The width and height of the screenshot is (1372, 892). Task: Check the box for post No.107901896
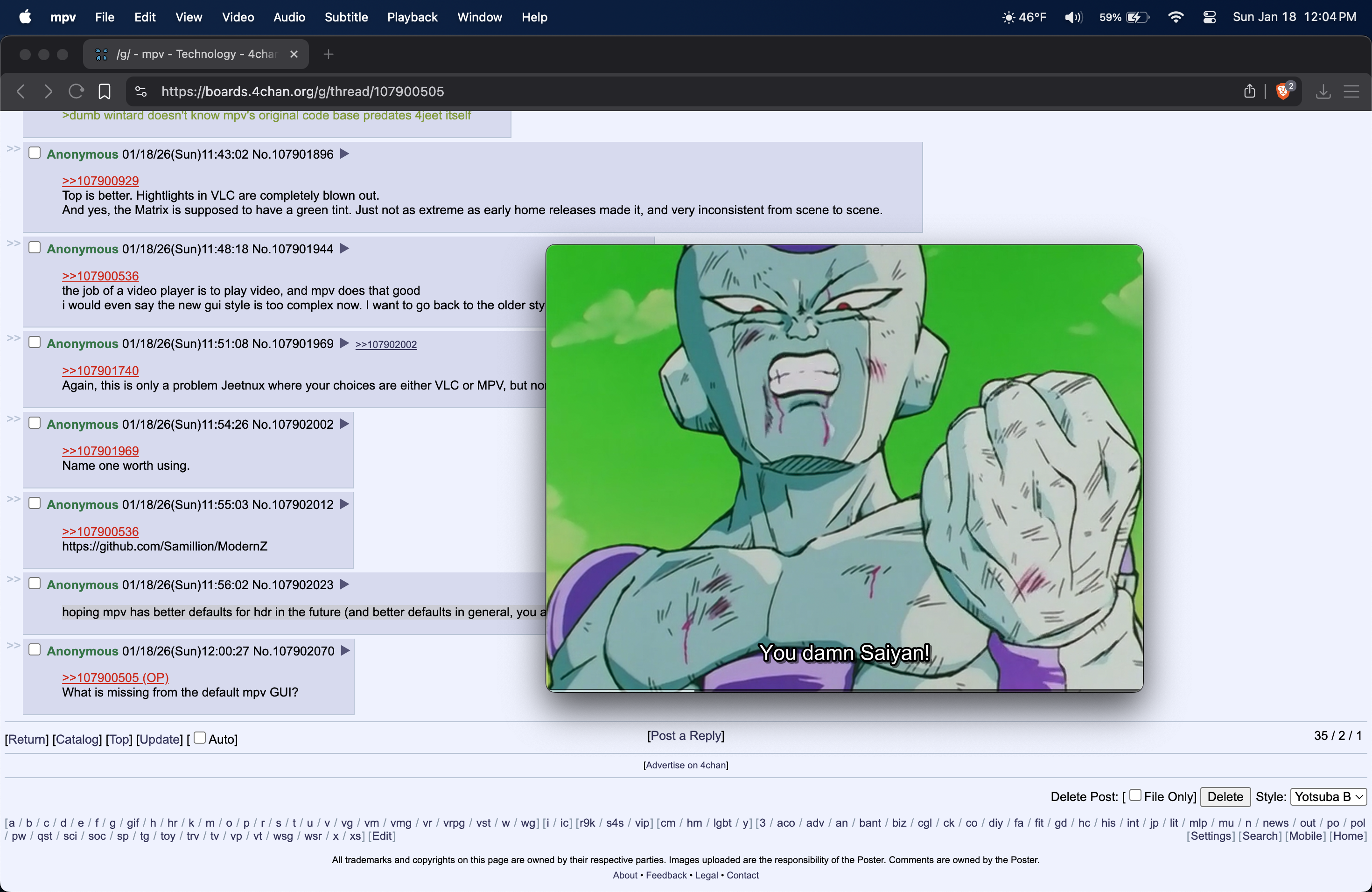tap(35, 153)
